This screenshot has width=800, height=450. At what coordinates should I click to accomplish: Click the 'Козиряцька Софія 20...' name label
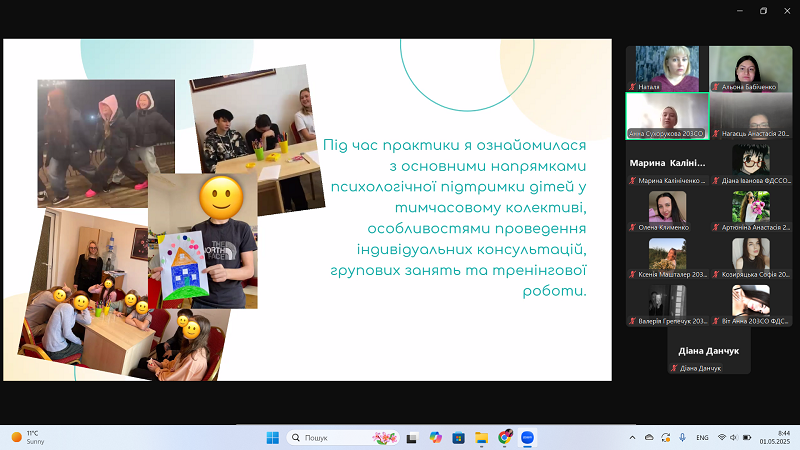click(755, 274)
